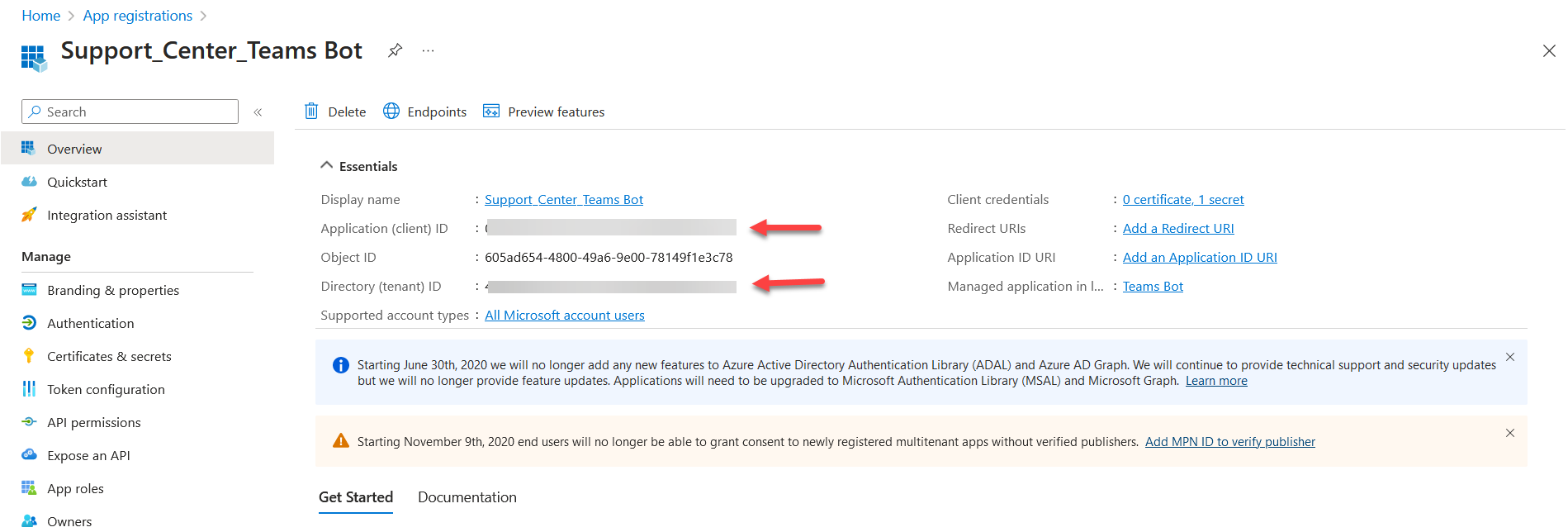Go to Certificates & secrets
1568x532 pixels.
point(109,356)
